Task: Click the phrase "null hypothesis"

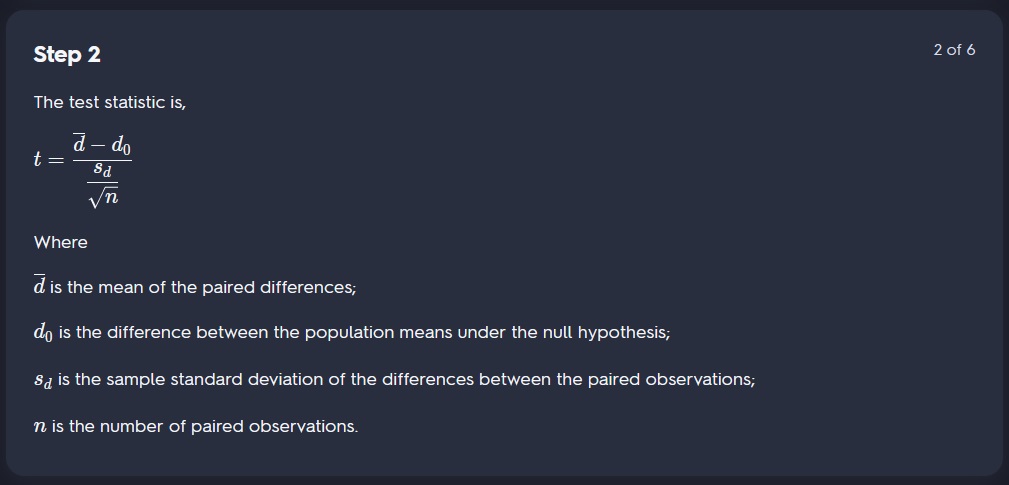Action: pos(609,333)
